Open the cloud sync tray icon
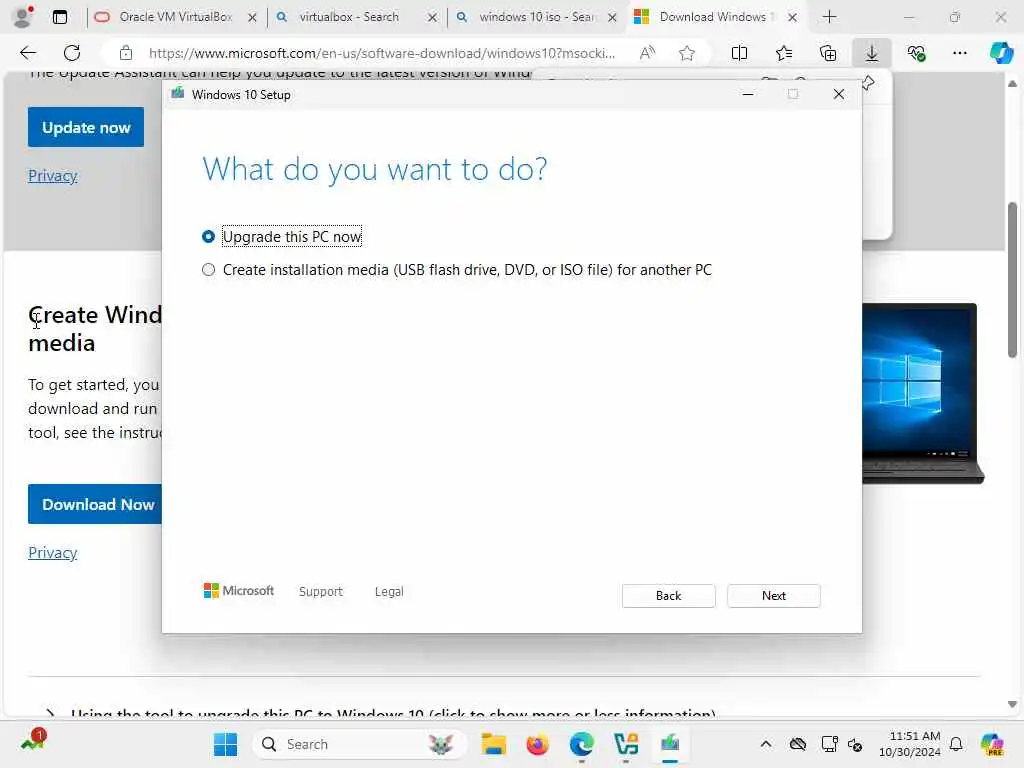 click(x=797, y=744)
